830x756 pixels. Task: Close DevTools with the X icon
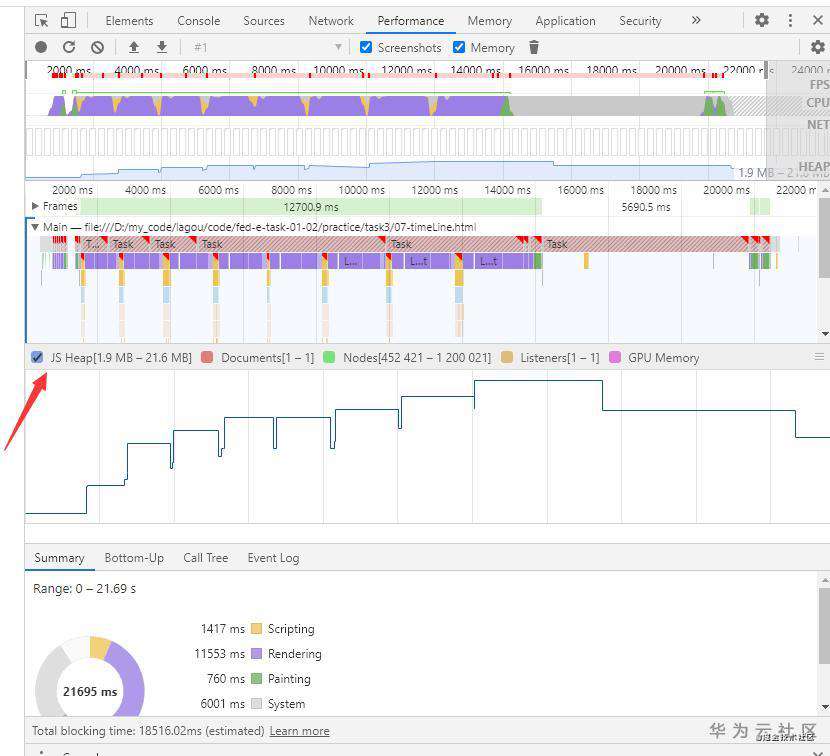818,20
